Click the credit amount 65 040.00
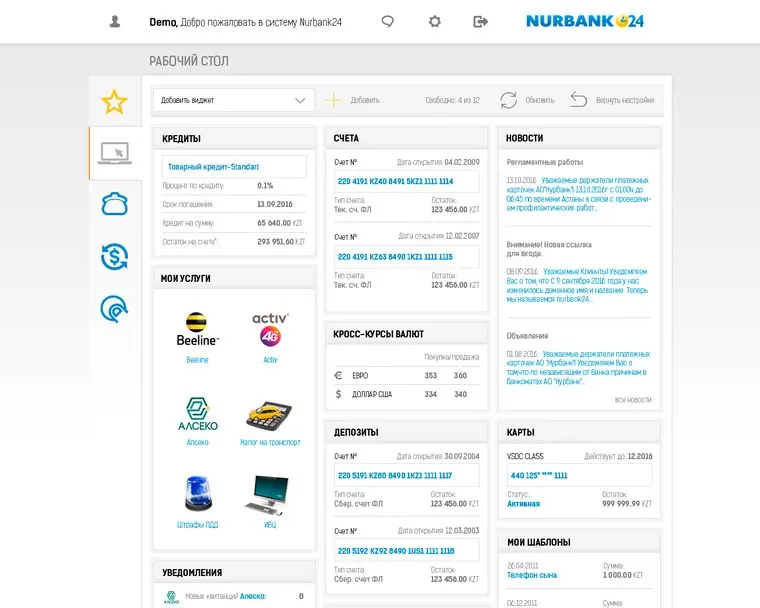Screen dimensions: 760x608 [x=274, y=223]
